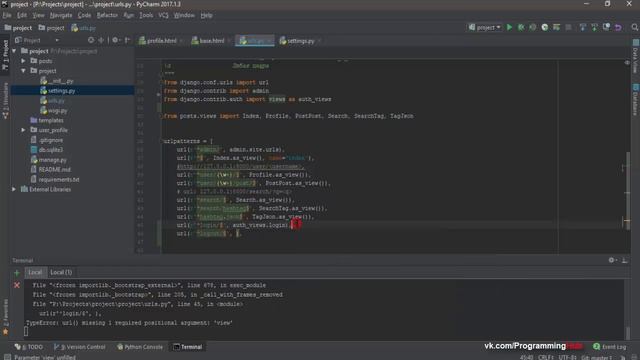
Task: Click the Scroll from Source target icon in Project panel
Action: pos(91,40)
